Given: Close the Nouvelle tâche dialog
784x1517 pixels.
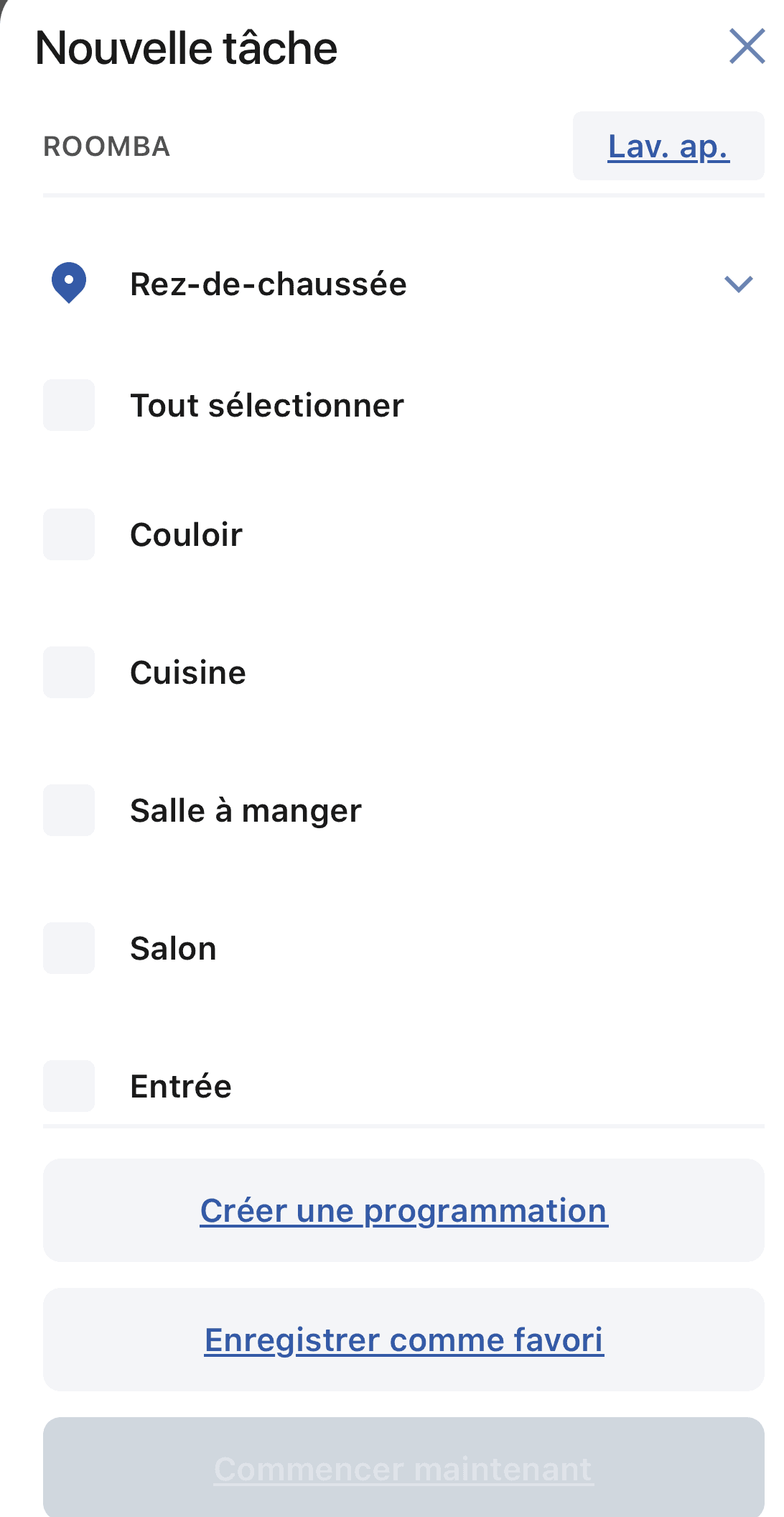Looking at the screenshot, I should point(747,47).
